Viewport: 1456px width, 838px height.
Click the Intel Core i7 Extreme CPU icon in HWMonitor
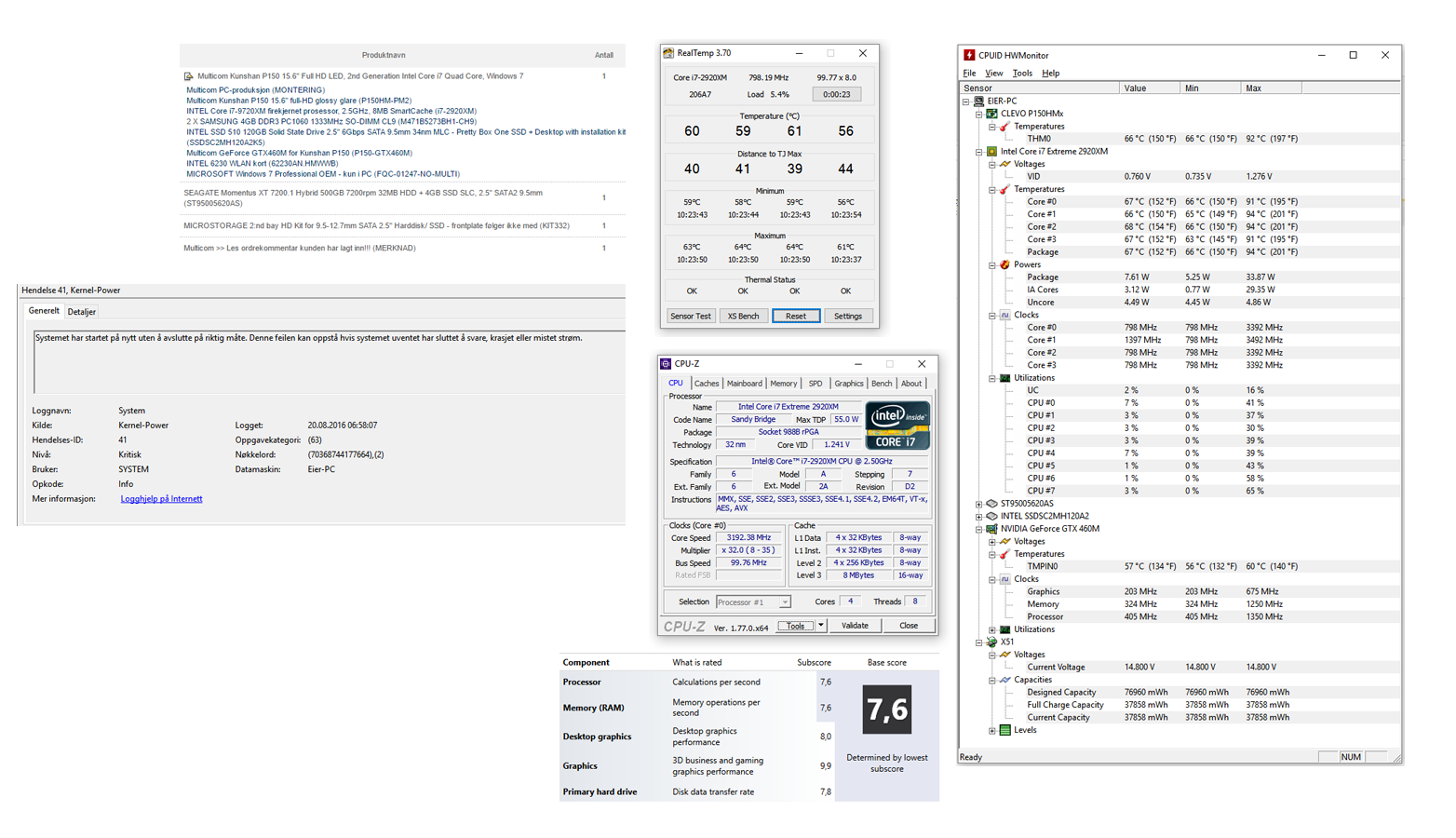tap(991, 151)
